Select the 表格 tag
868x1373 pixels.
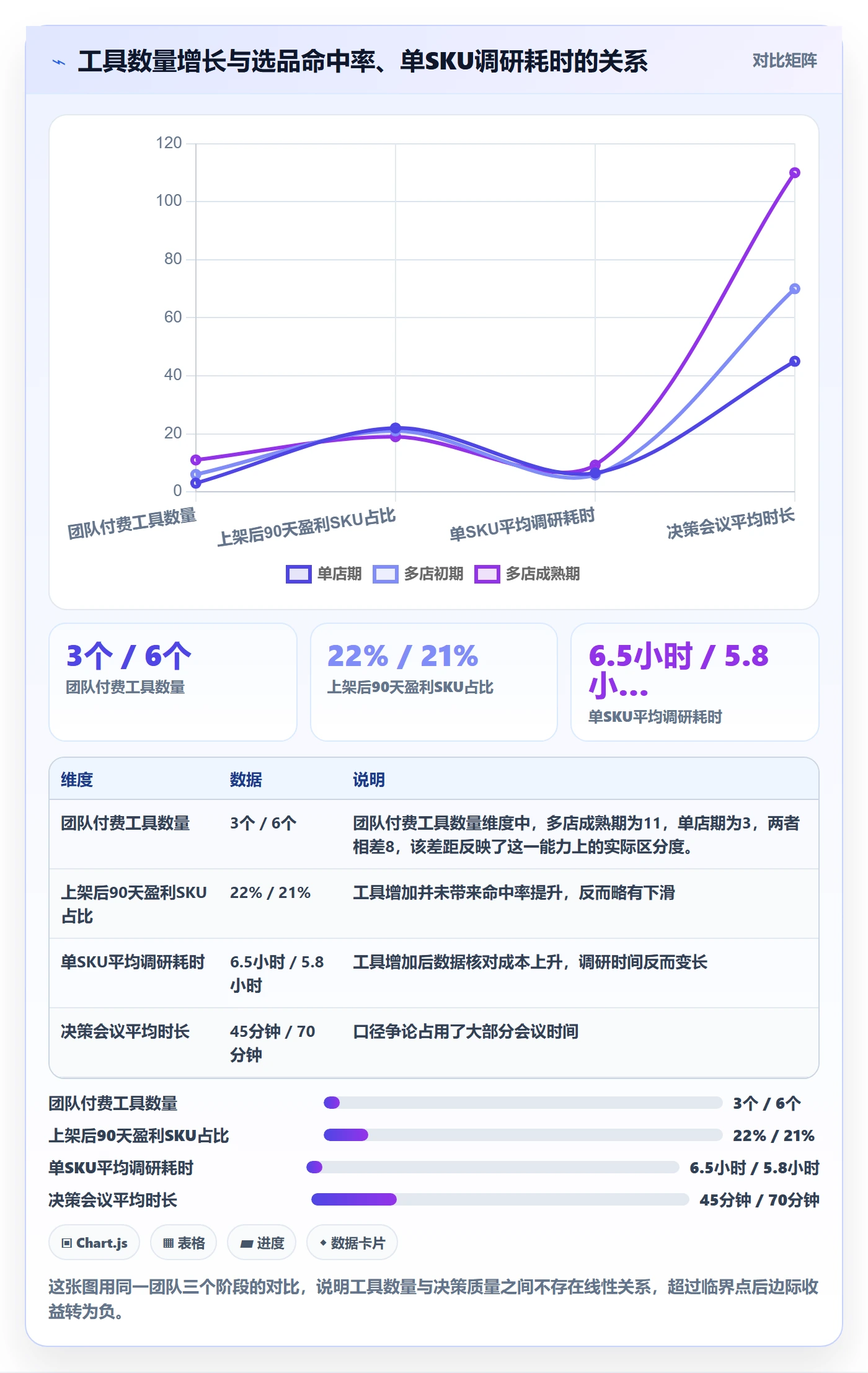click(x=184, y=1243)
